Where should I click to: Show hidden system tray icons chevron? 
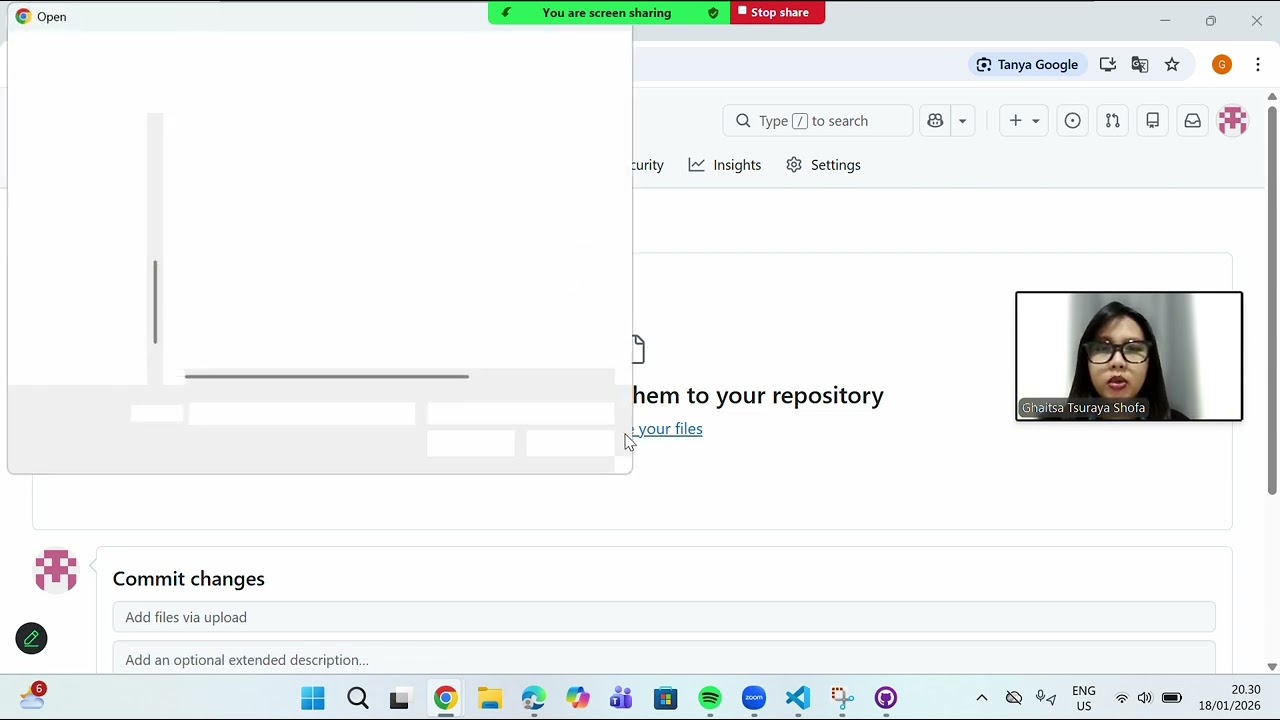(x=981, y=698)
